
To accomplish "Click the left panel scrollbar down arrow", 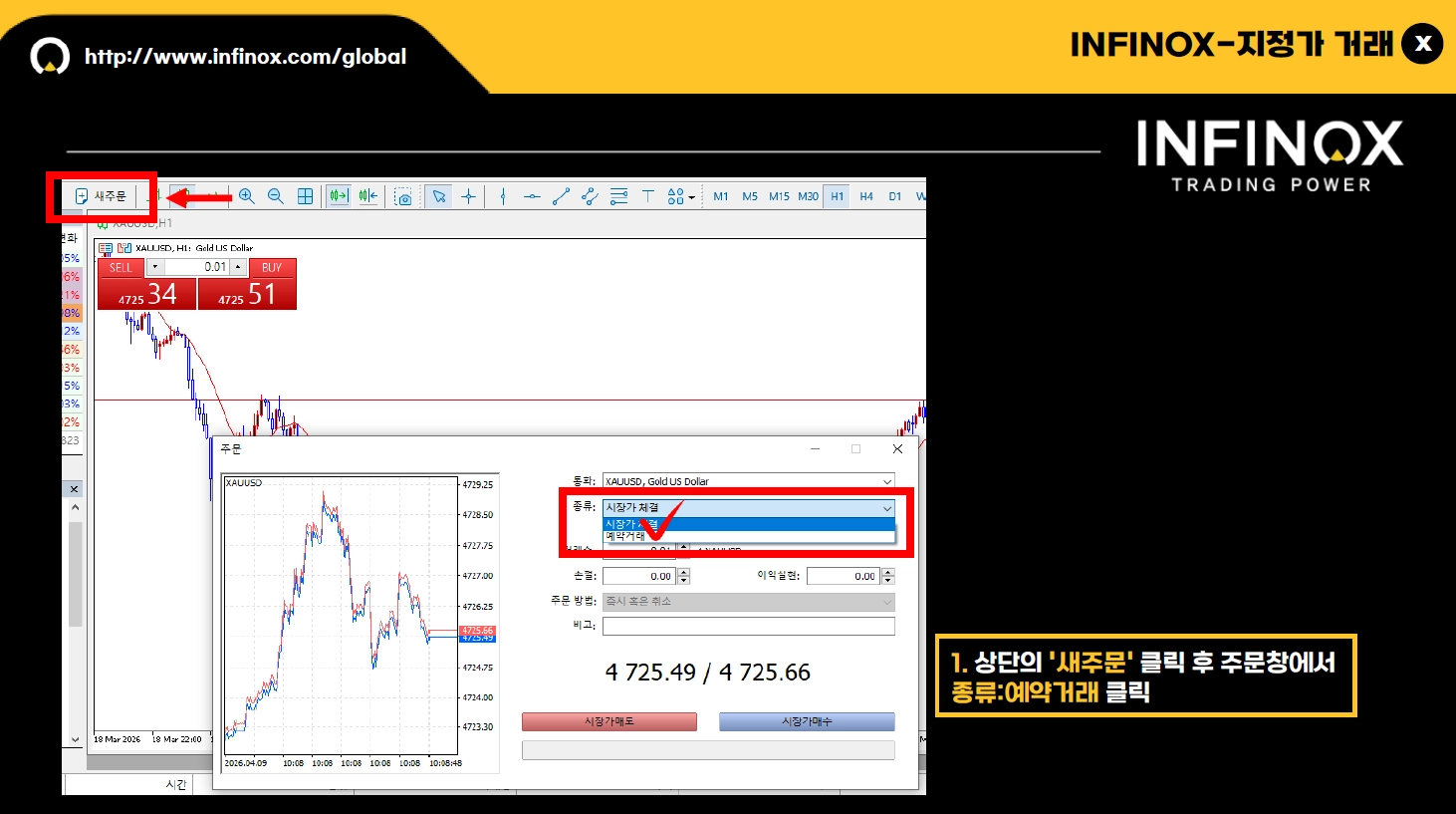I will [x=75, y=739].
